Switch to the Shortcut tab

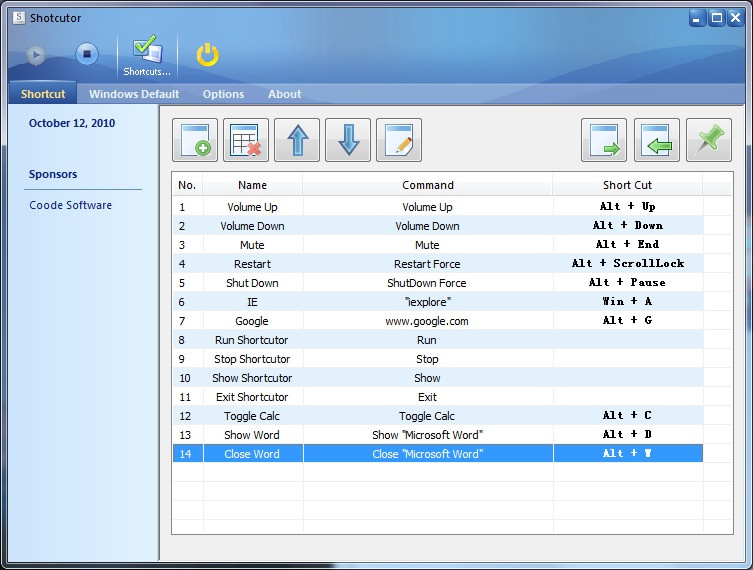pyautogui.click(x=43, y=94)
